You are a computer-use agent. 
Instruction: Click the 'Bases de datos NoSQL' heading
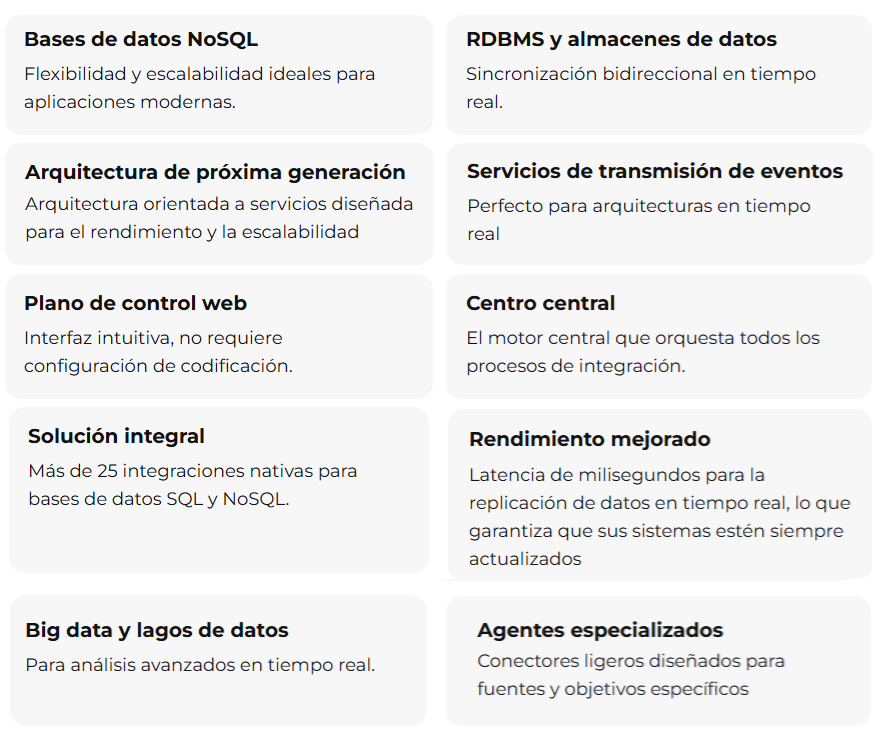141,40
